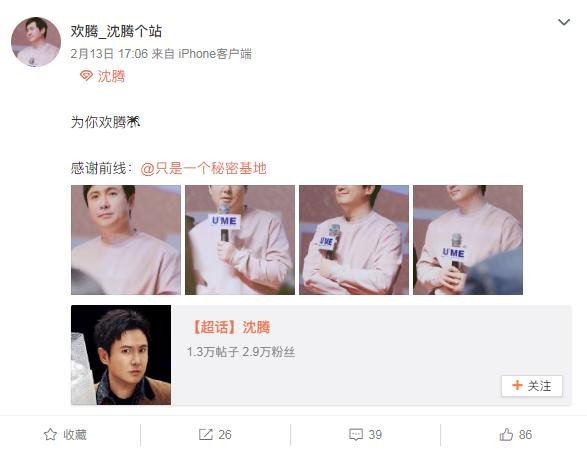Click the iPhone客户端 source link

click(215, 54)
